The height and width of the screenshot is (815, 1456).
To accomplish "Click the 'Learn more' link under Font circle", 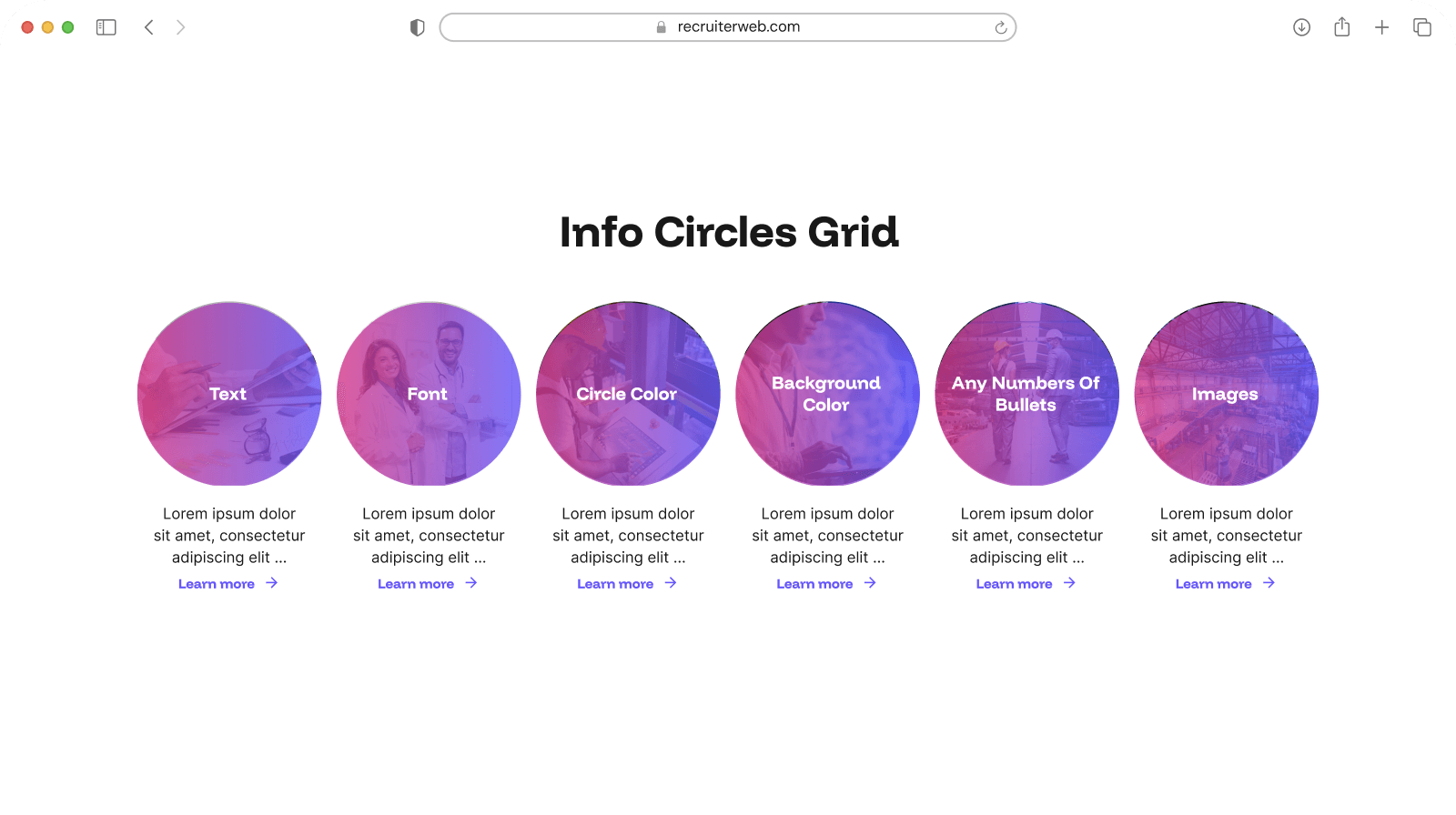I will pos(416,583).
